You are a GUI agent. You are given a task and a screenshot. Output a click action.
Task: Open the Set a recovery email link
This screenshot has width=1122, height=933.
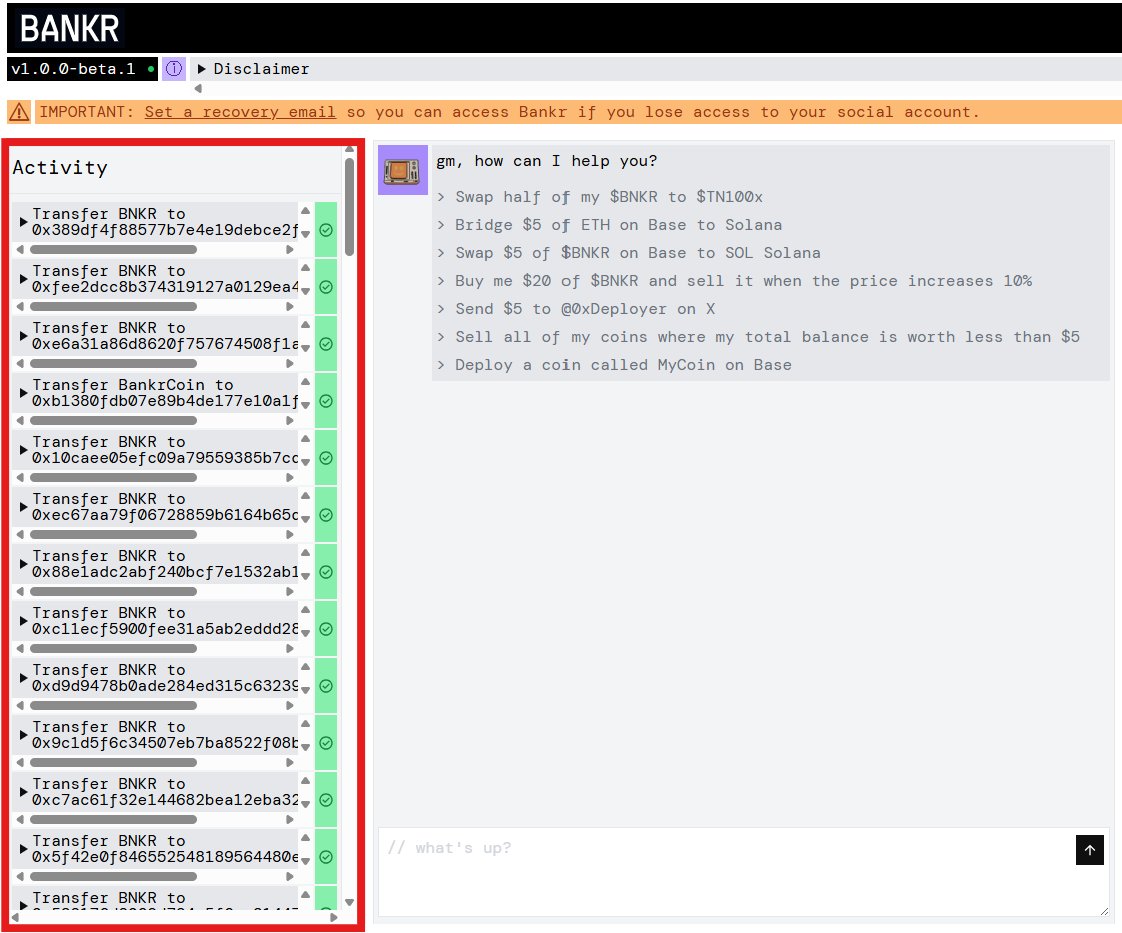[x=240, y=112]
